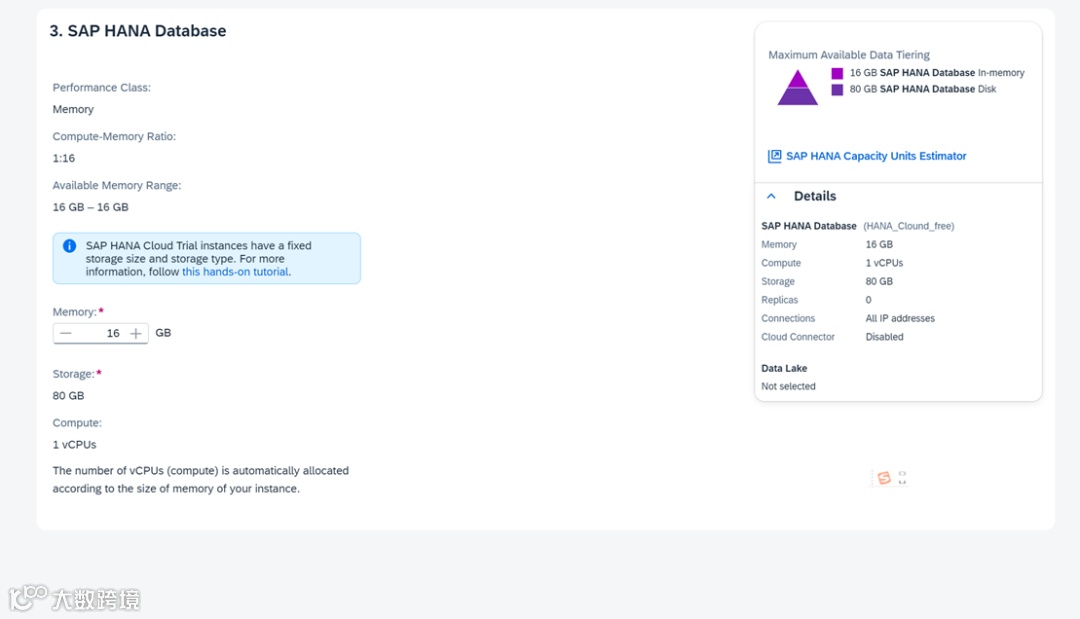
Task: Click '(HANA_Clound_free)' in Details panel
Action: pyautogui.click(x=908, y=226)
